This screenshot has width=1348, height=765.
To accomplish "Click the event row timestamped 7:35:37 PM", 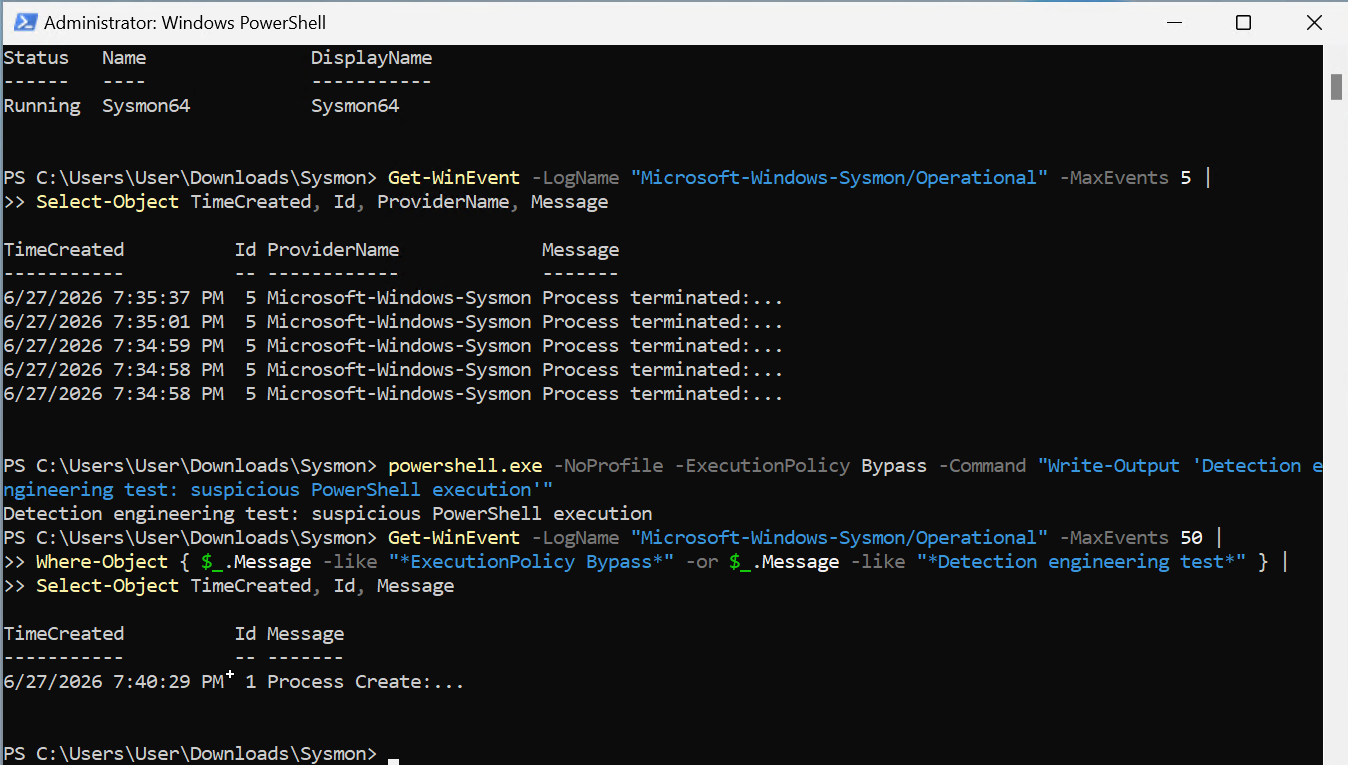I will point(393,298).
